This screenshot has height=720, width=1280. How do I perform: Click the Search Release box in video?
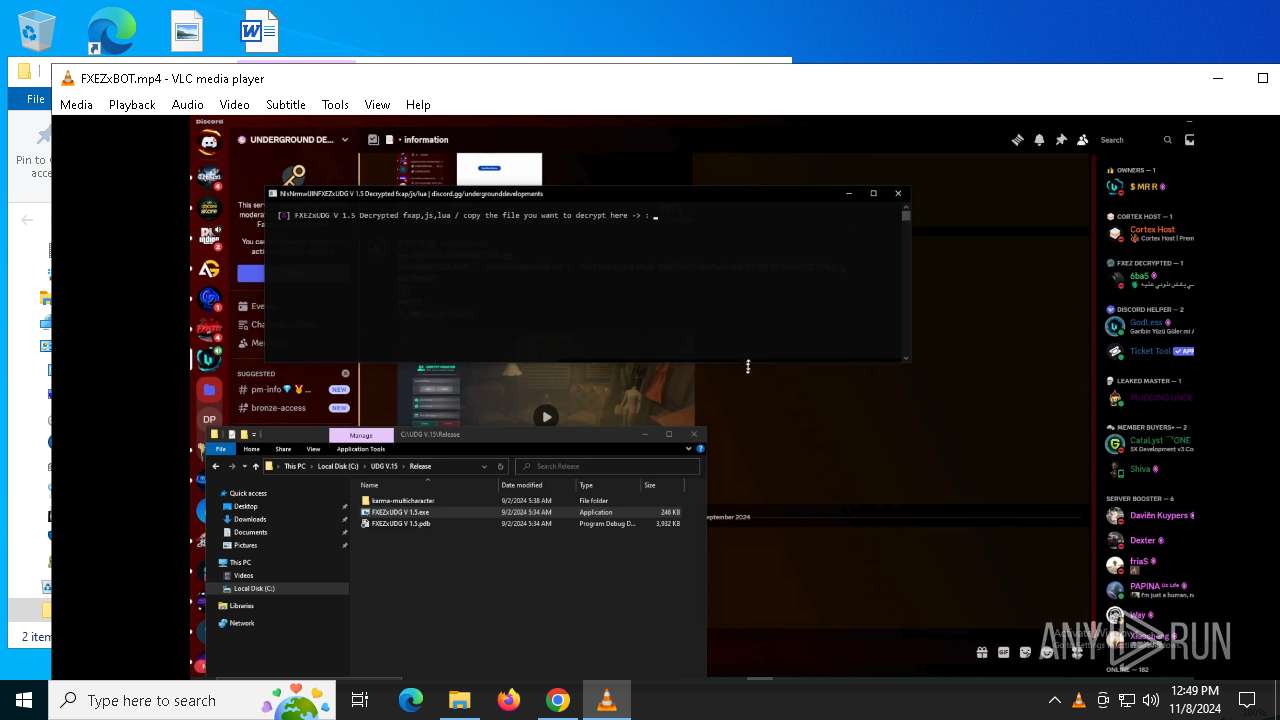click(x=607, y=466)
